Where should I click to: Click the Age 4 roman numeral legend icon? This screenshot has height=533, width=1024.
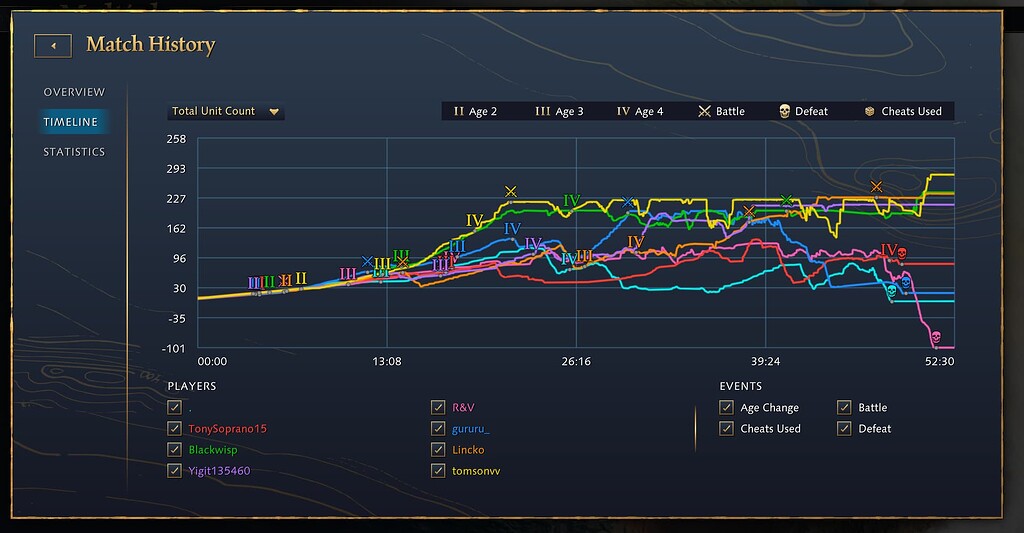point(623,111)
